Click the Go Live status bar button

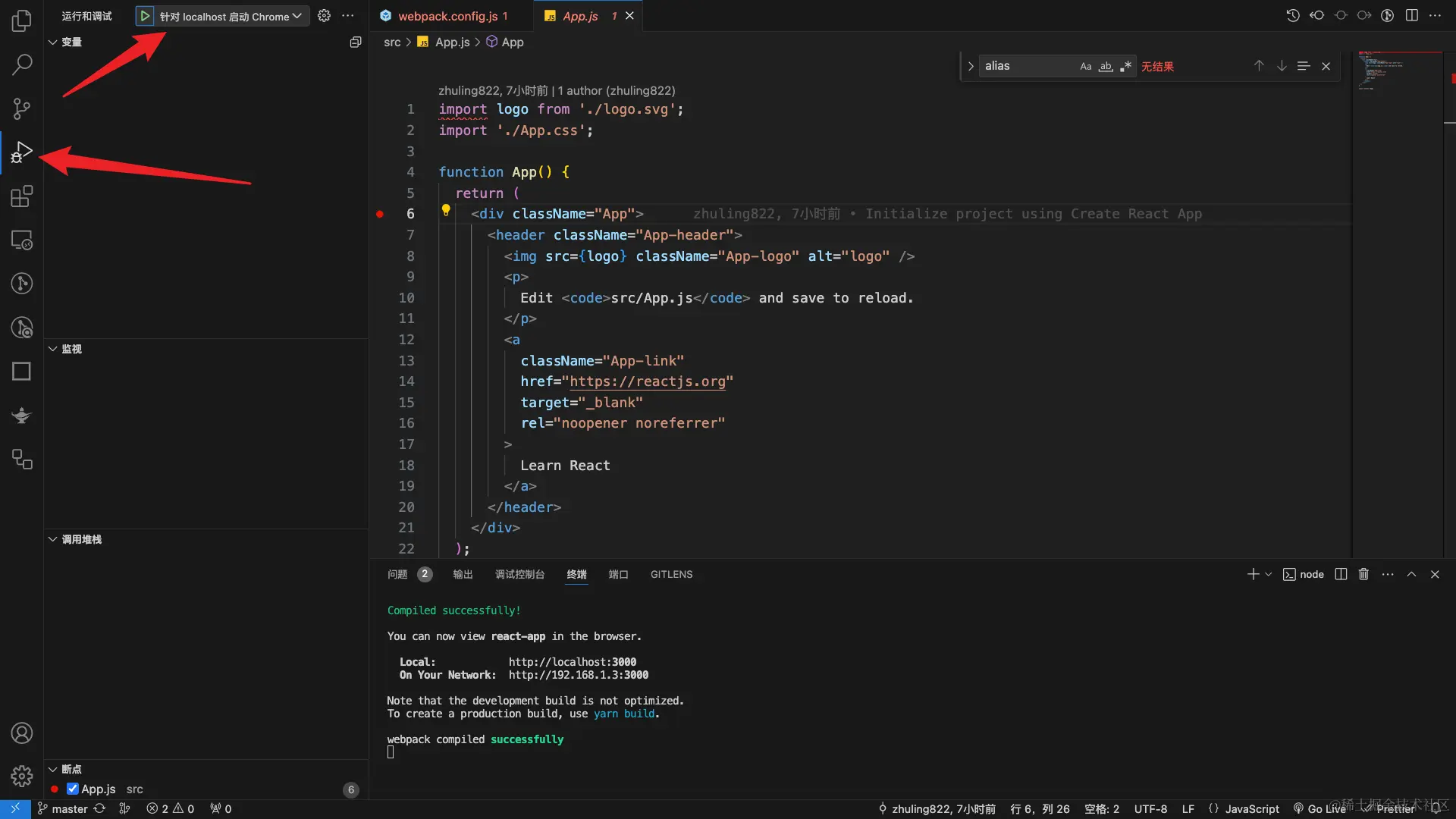point(1319,809)
